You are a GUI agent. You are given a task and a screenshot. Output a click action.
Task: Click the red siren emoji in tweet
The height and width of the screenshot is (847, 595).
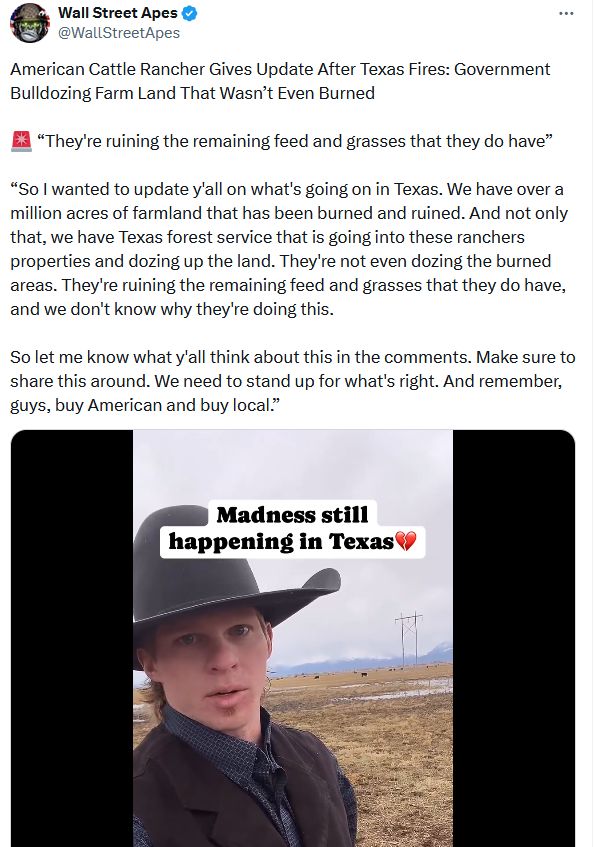[21, 142]
